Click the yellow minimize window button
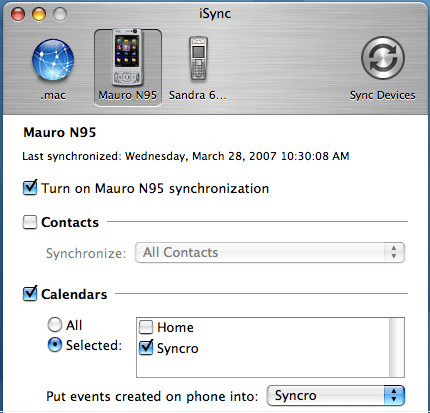The height and width of the screenshot is (413, 430). [x=39, y=14]
